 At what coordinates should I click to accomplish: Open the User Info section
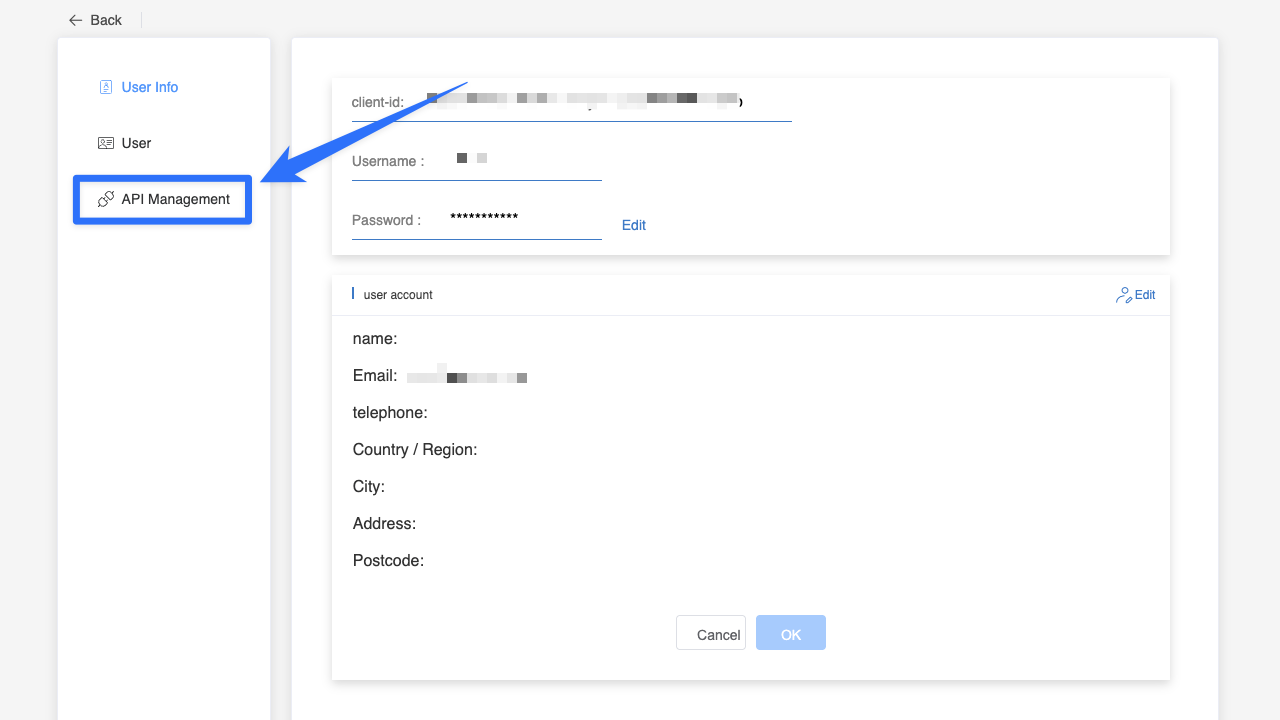(x=150, y=88)
